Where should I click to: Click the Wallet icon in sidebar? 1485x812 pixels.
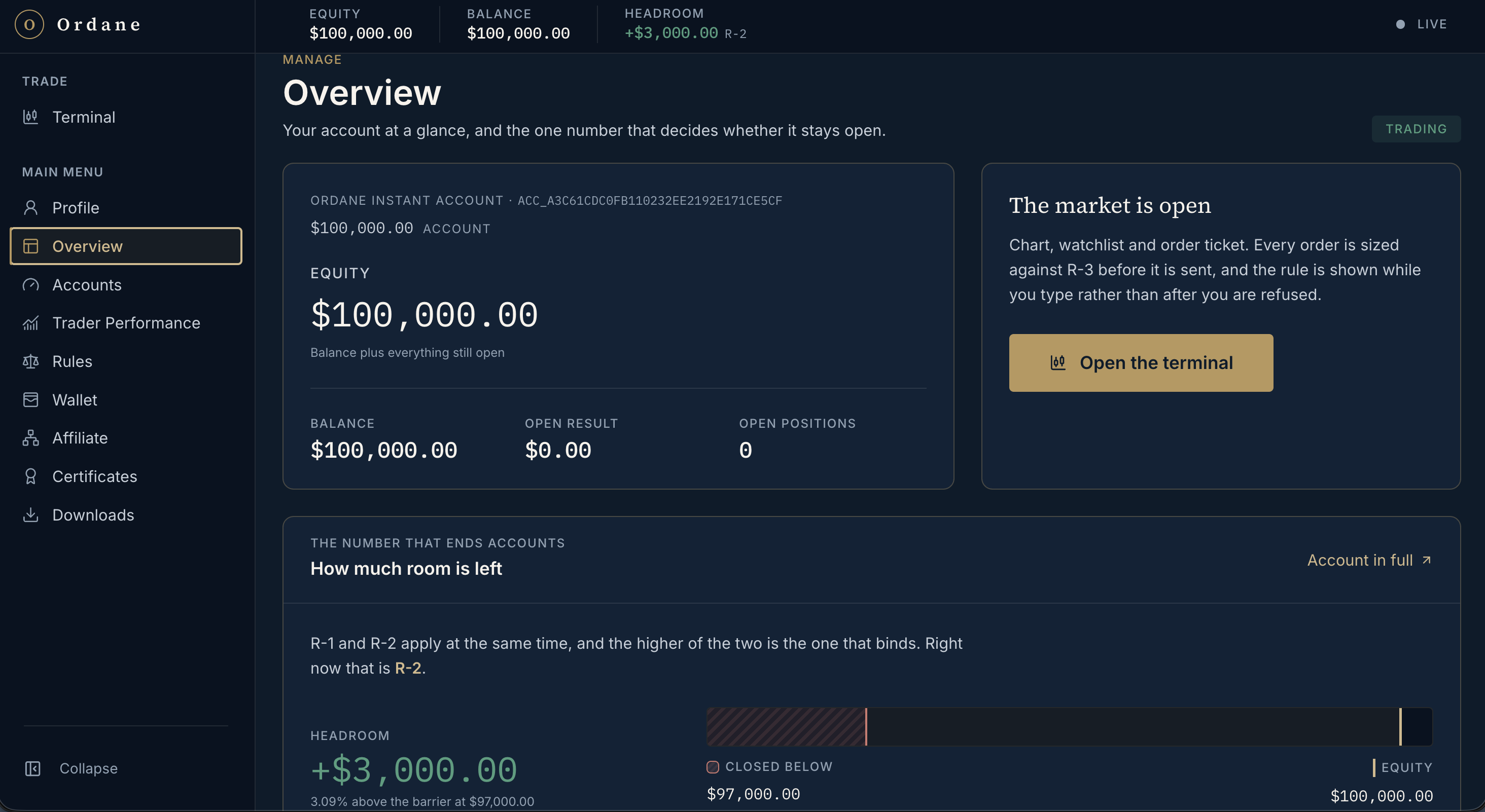[x=30, y=399]
